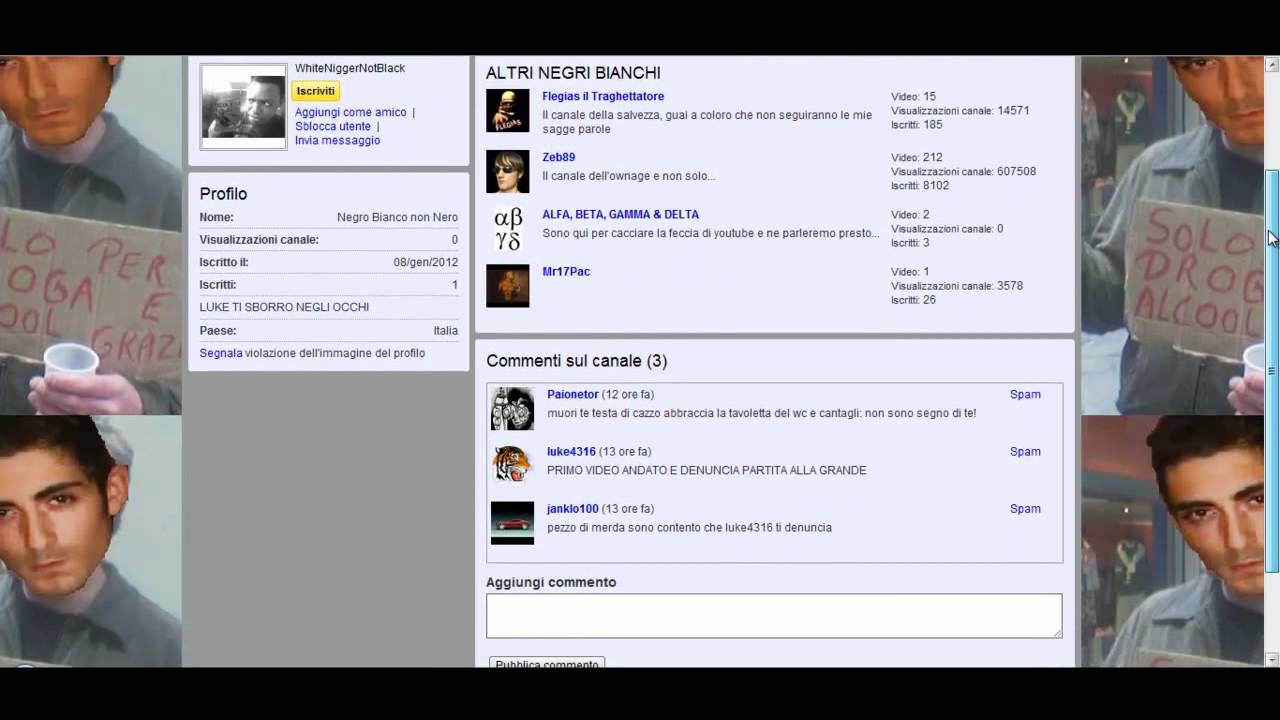
Task: Click inside the 'Aggiungi commento' text box
Action: point(774,616)
